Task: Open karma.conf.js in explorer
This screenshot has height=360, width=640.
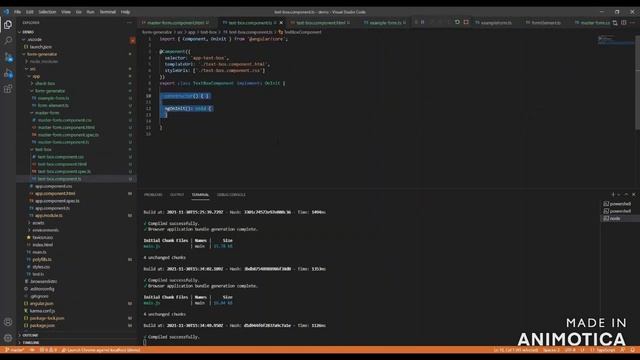Action: 42,311
